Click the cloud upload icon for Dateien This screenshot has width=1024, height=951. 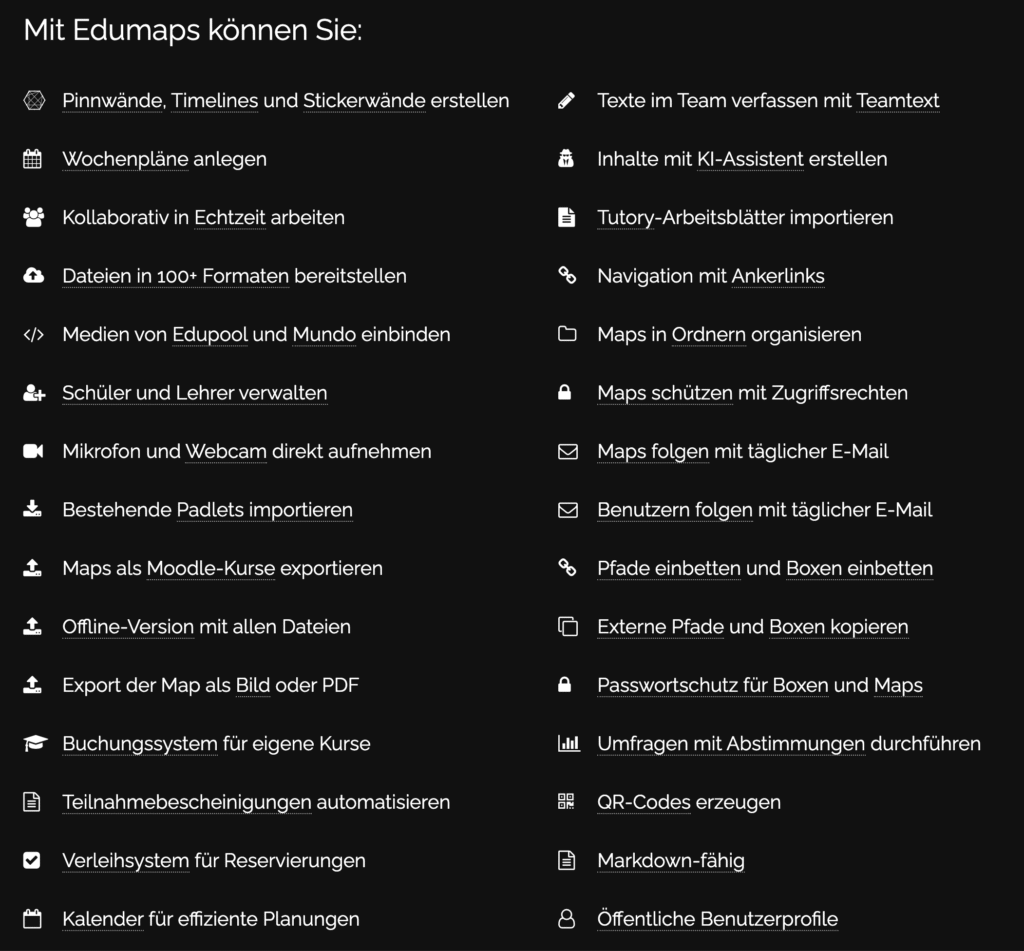33,276
